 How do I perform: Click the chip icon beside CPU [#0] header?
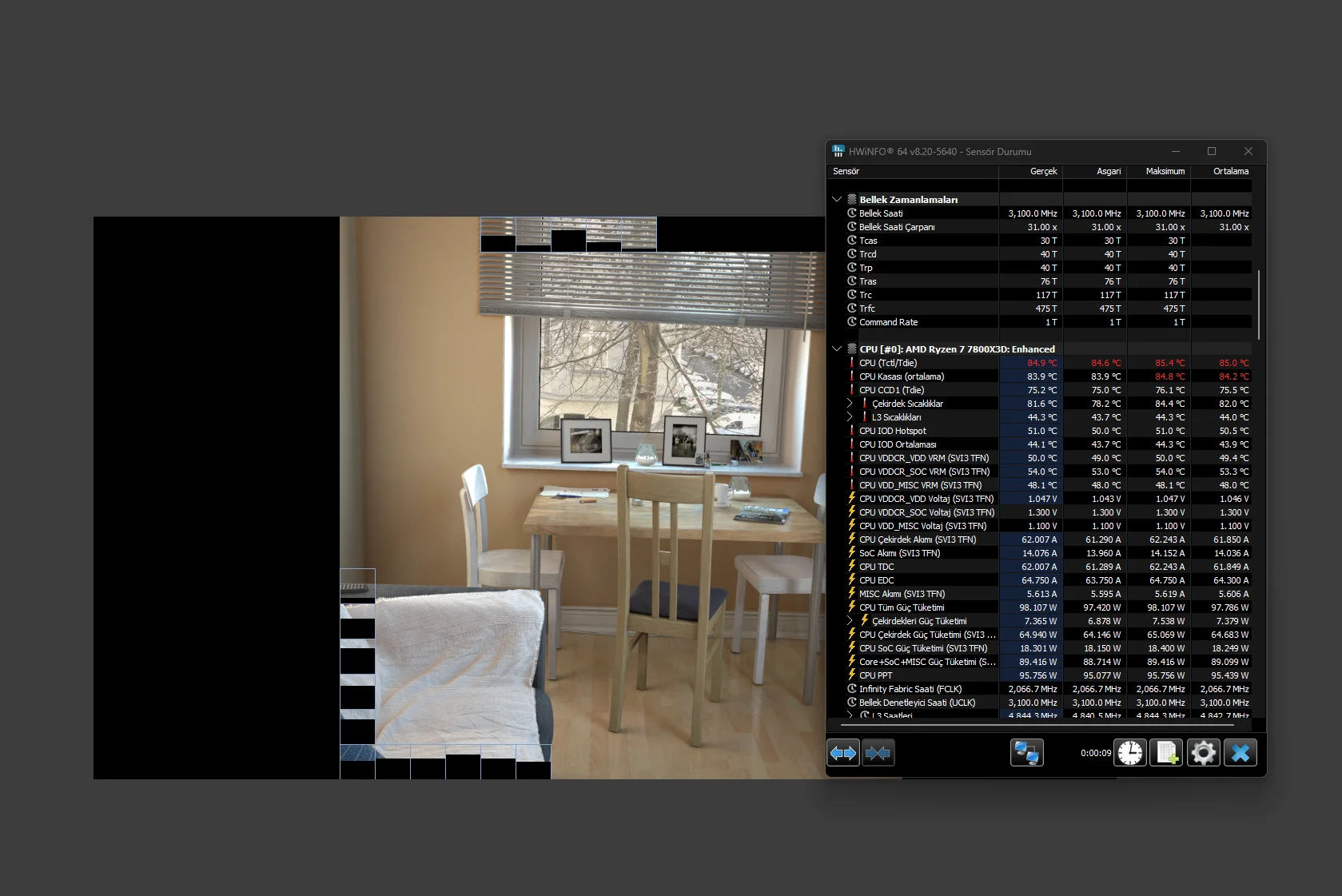[x=852, y=349]
